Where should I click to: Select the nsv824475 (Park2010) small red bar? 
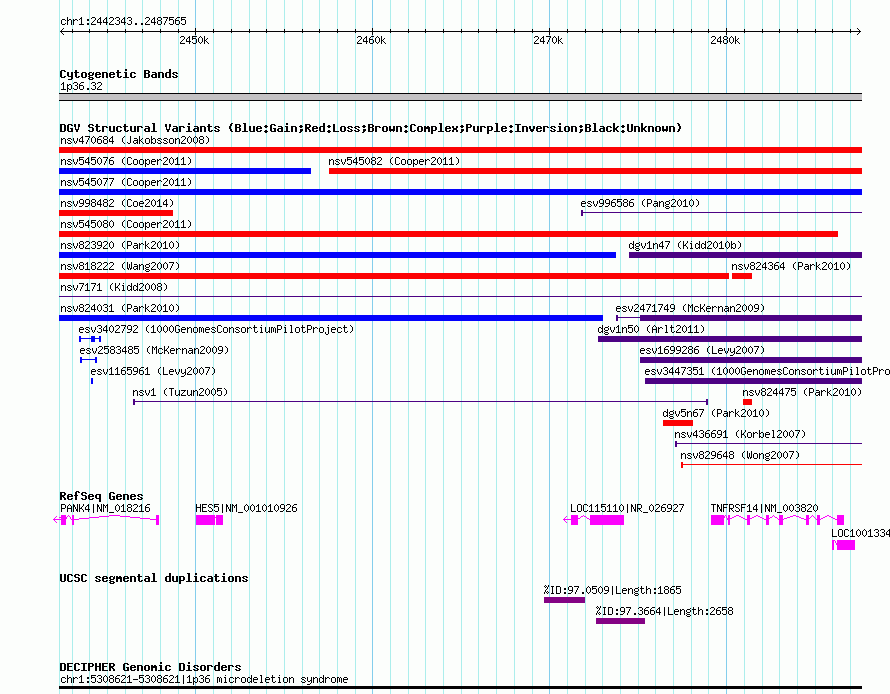(748, 402)
